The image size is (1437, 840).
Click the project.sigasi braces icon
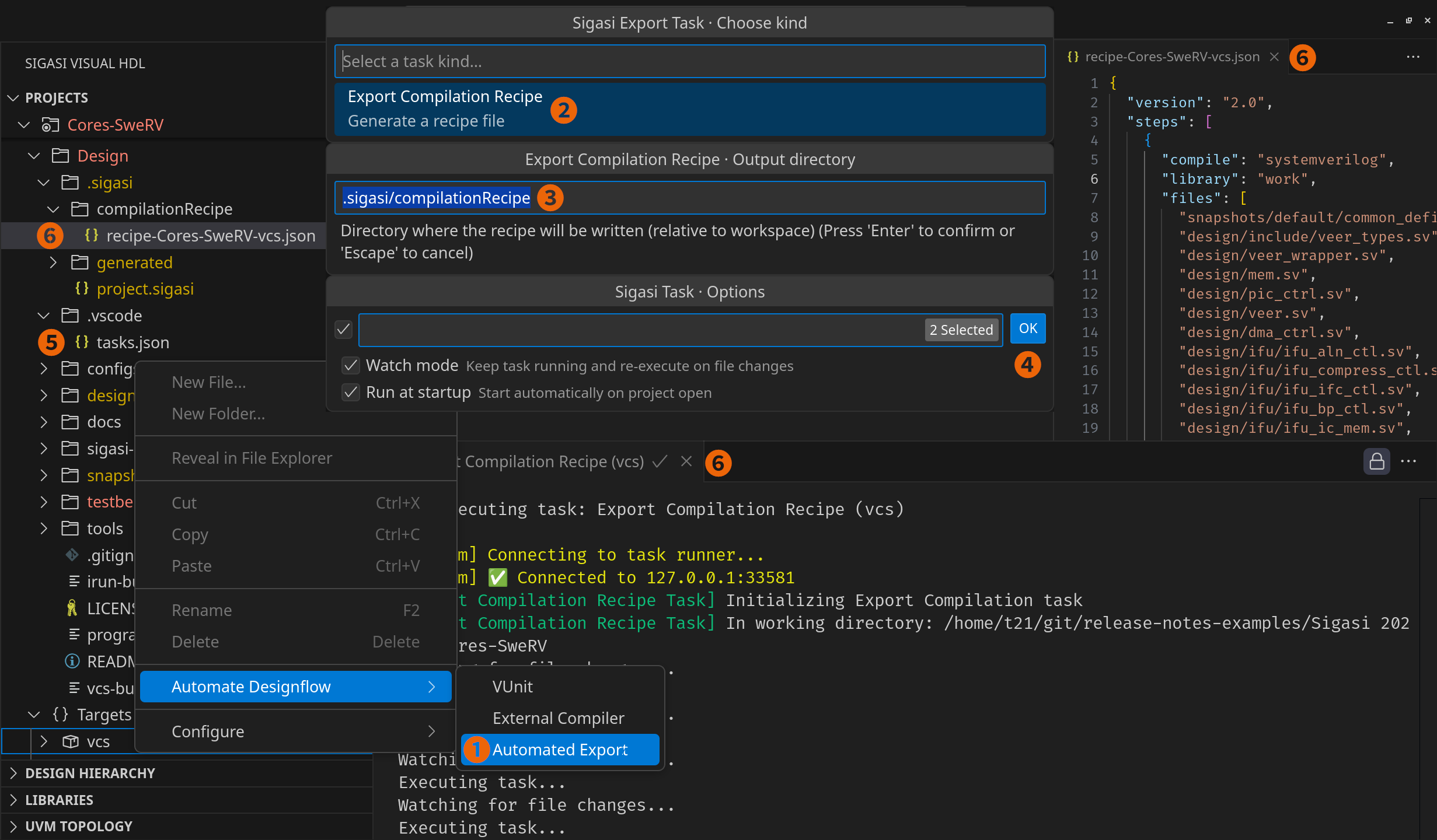(82, 289)
